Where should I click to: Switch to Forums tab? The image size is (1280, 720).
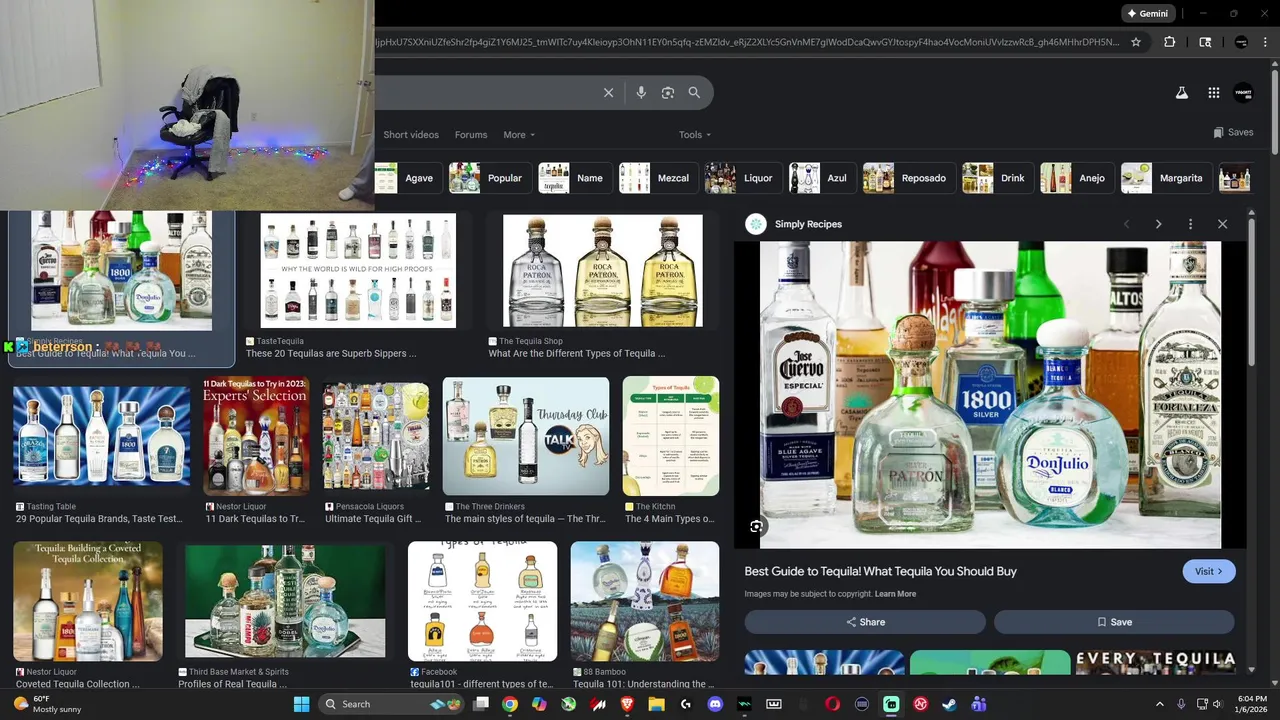pos(471,134)
